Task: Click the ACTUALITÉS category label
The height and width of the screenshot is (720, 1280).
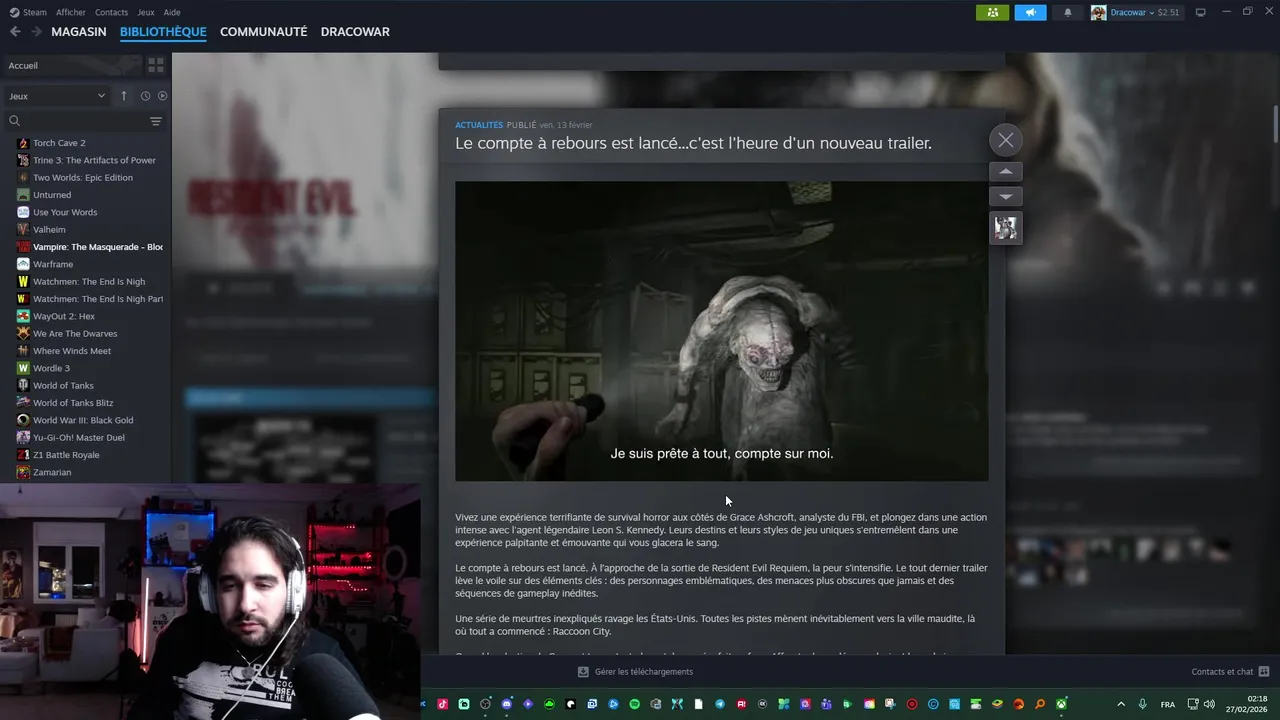Action: (x=479, y=125)
